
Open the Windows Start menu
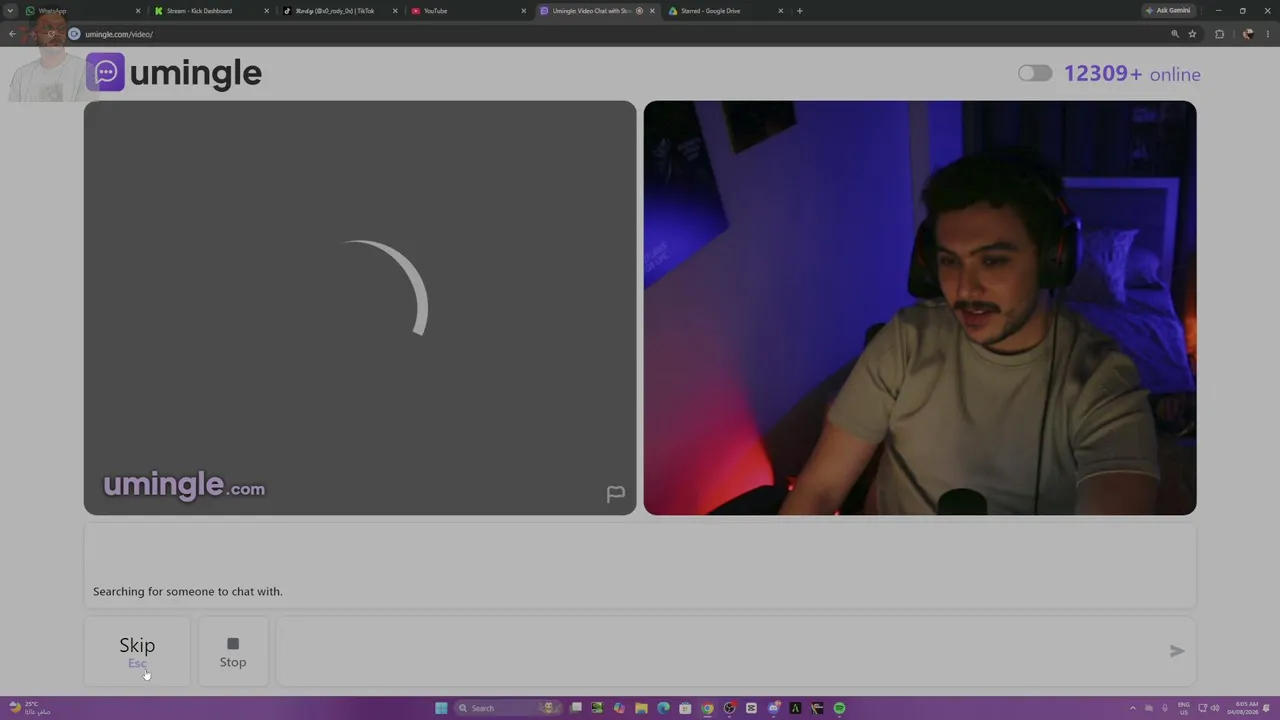pos(441,708)
